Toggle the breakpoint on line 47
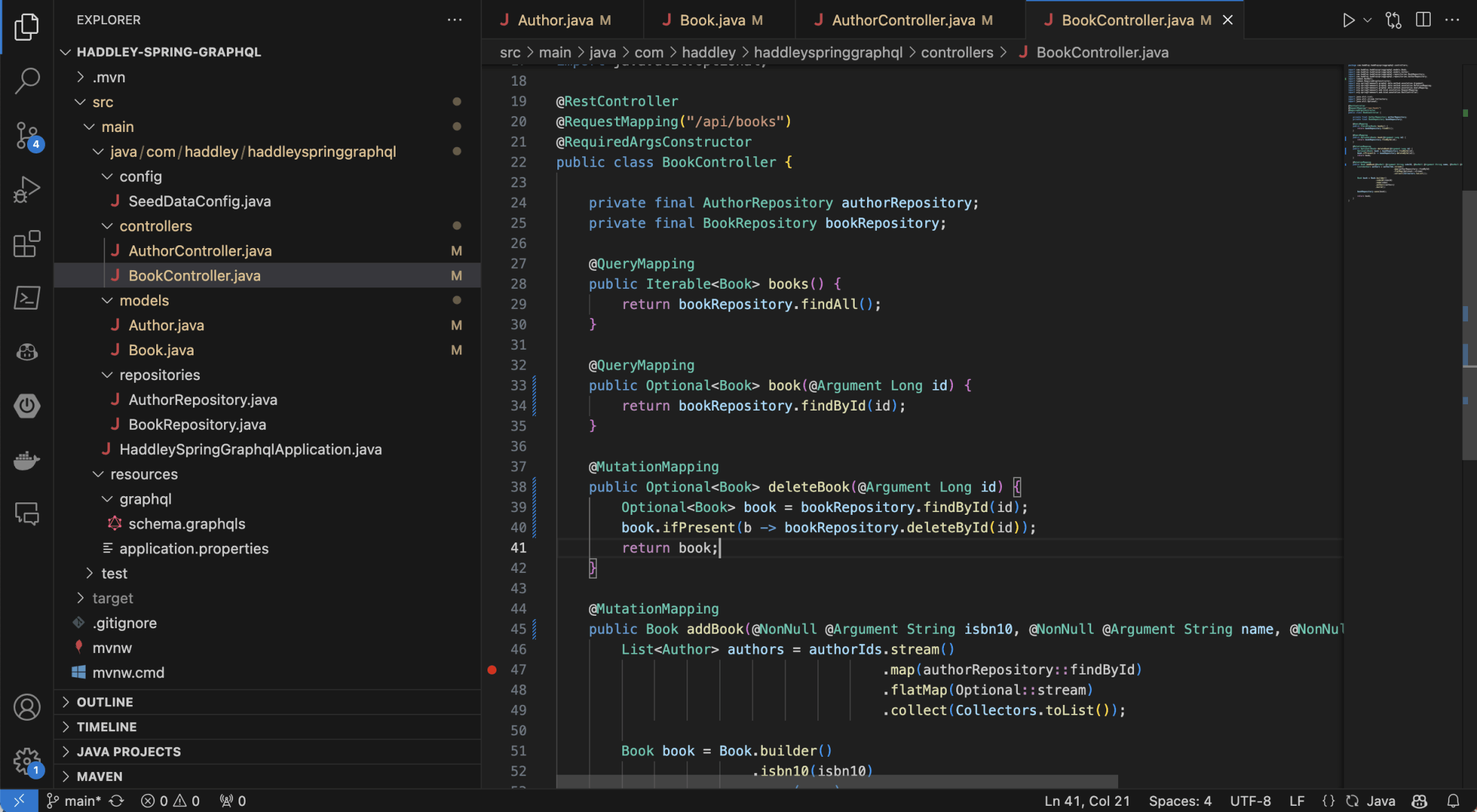The image size is (1477, 812). point(492,670)
